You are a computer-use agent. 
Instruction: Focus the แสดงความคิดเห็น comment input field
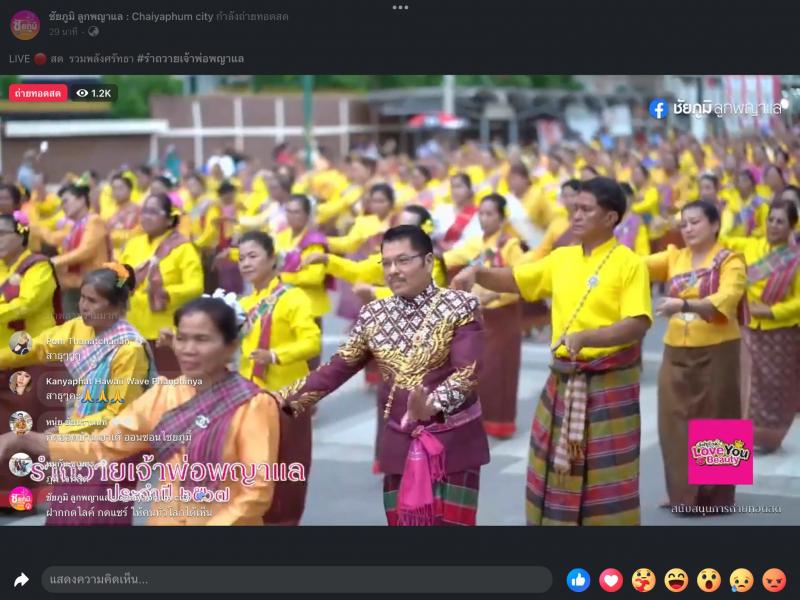[x=296, y=580]
